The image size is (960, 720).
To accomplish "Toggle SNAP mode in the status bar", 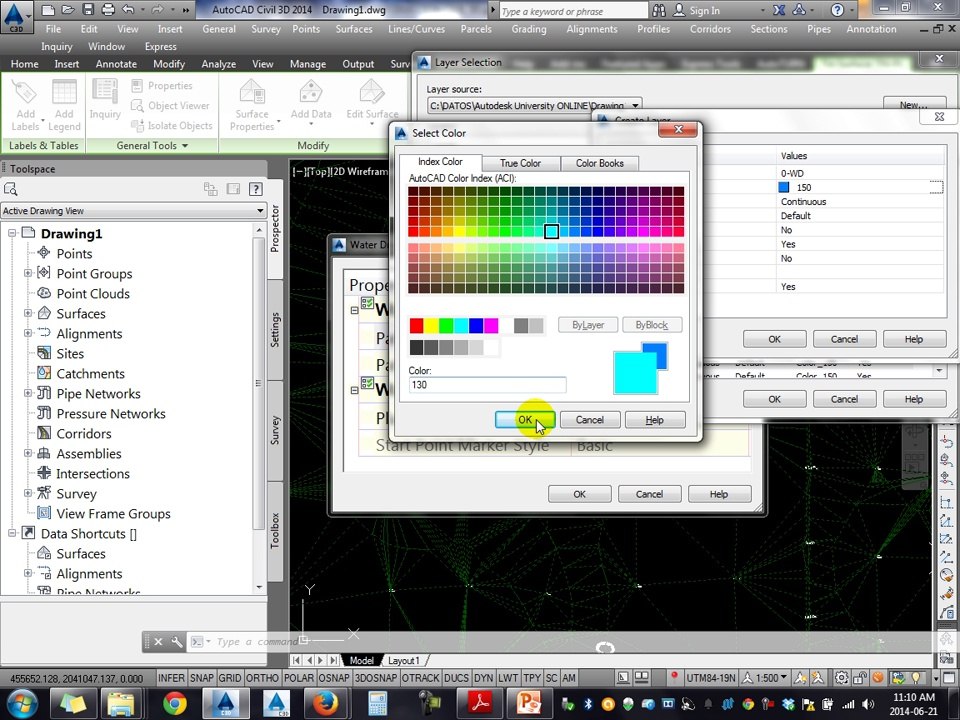I will tap(201, 678).
